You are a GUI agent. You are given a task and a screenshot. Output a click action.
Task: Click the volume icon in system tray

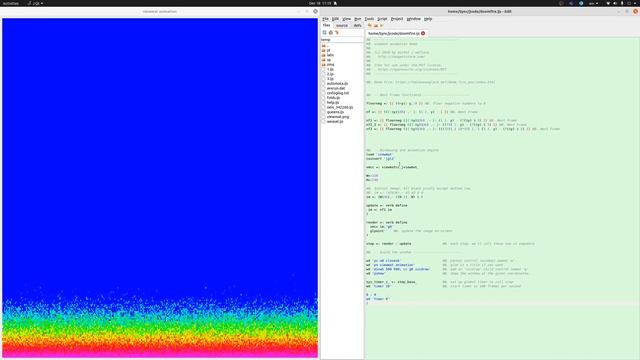pos(615,3)
